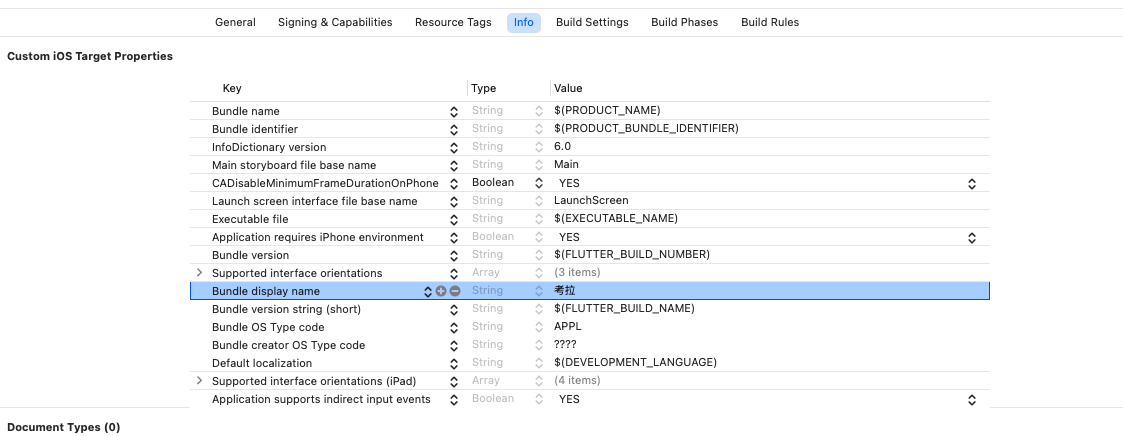Click key stepper arrows for Bundle identifier
1123x436 pixels.
coord(454,129)
